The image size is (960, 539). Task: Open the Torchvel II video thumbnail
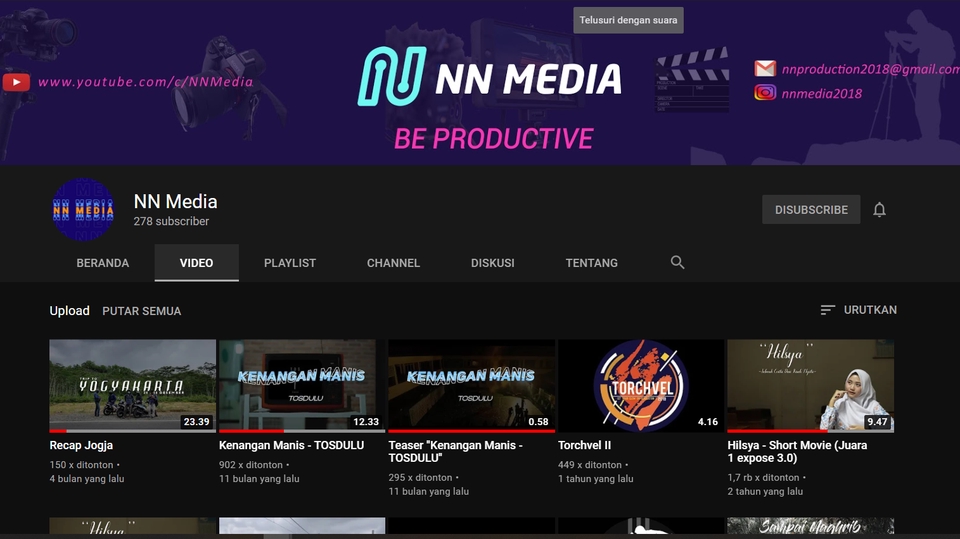[641, 386]
